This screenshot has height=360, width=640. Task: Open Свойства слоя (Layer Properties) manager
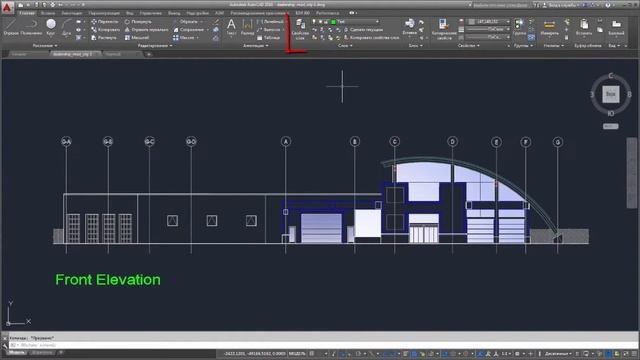click(300, 29)
